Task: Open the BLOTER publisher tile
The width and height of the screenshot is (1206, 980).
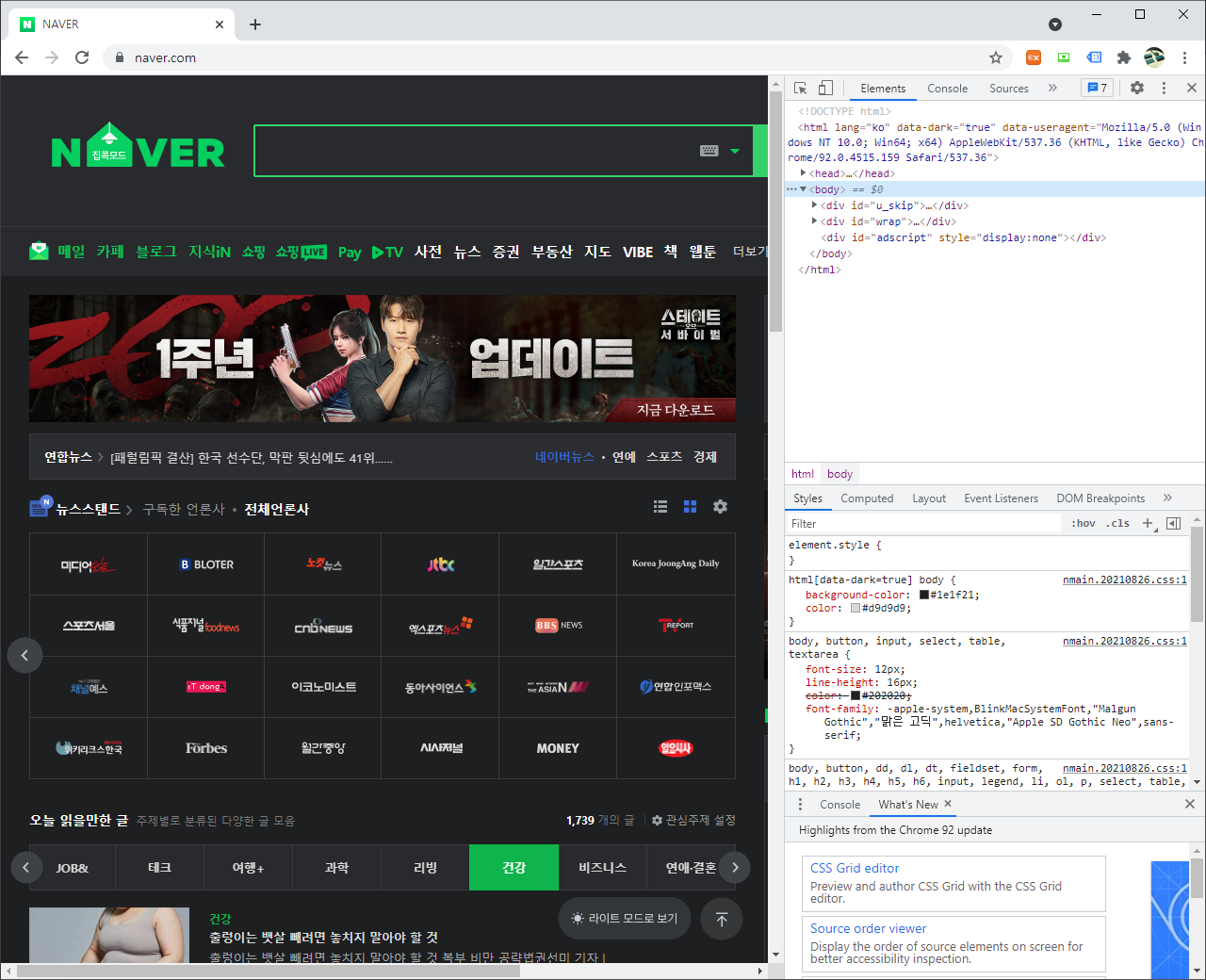Action: pyautogui.click(x=205, y=563)
